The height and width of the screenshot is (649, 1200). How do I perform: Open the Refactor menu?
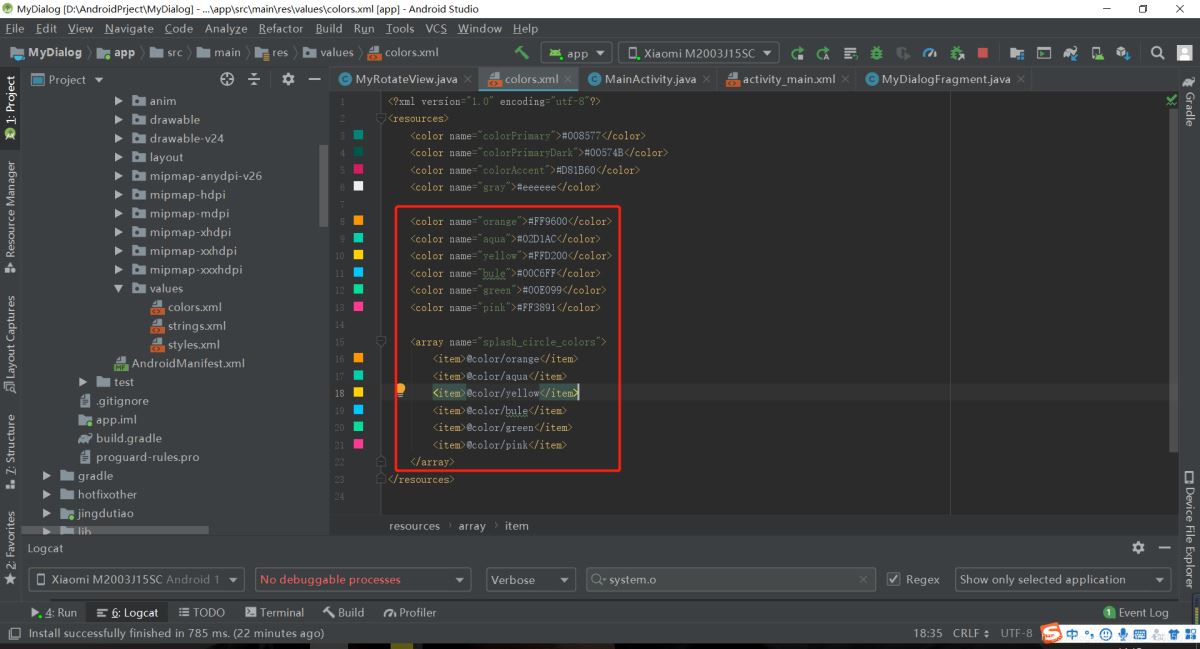(281, 29)
